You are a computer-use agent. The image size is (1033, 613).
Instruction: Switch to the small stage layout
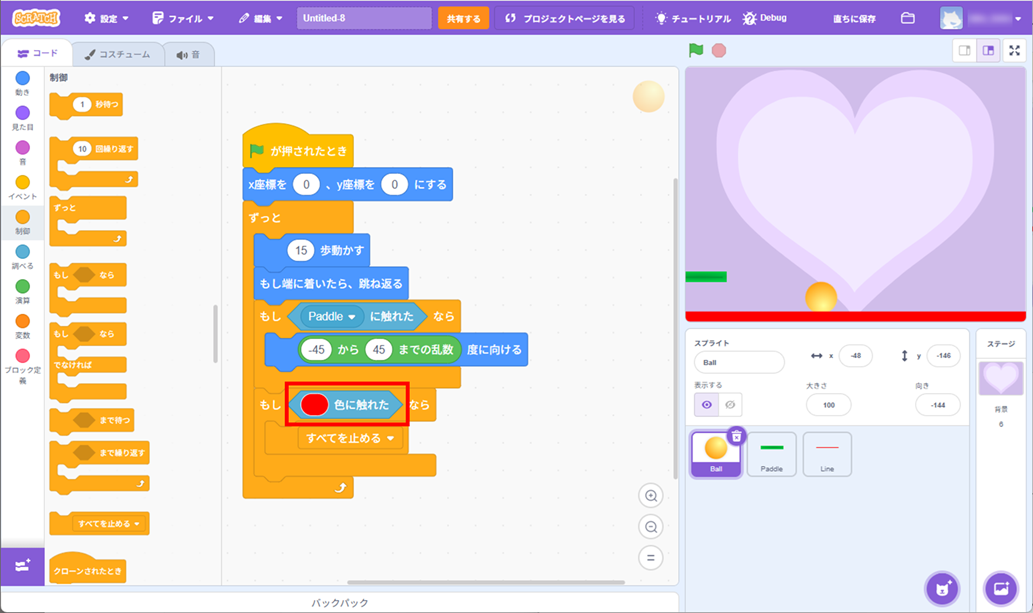[965, 51]
